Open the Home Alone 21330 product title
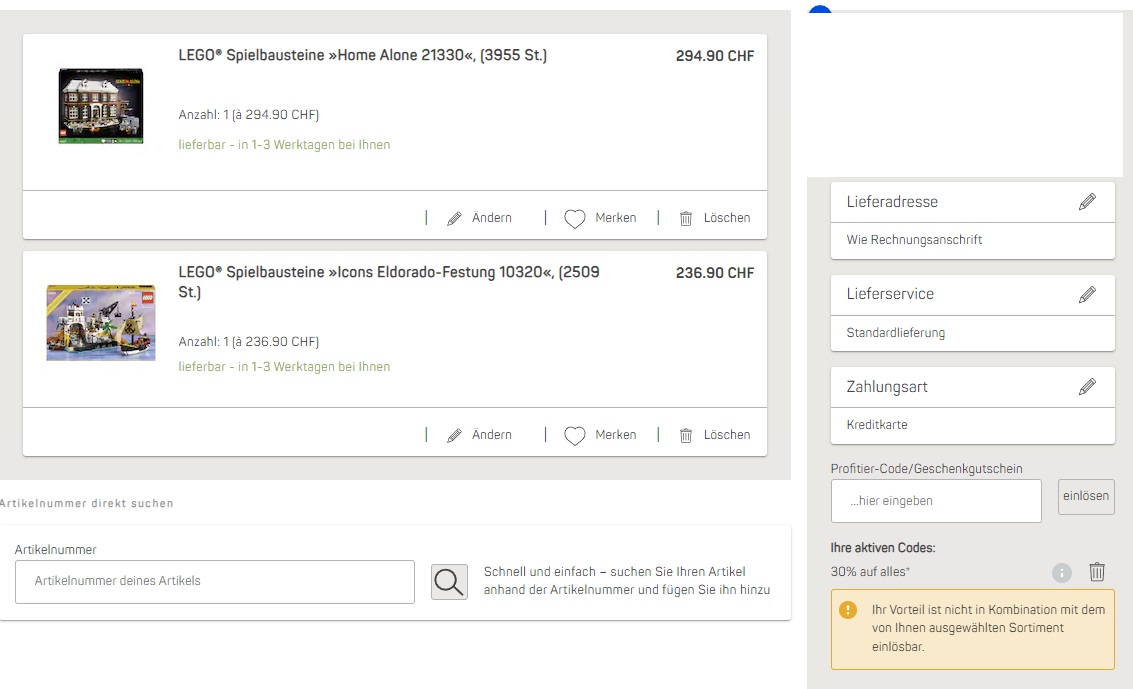Screen dimensions: 1133x689 362,56
